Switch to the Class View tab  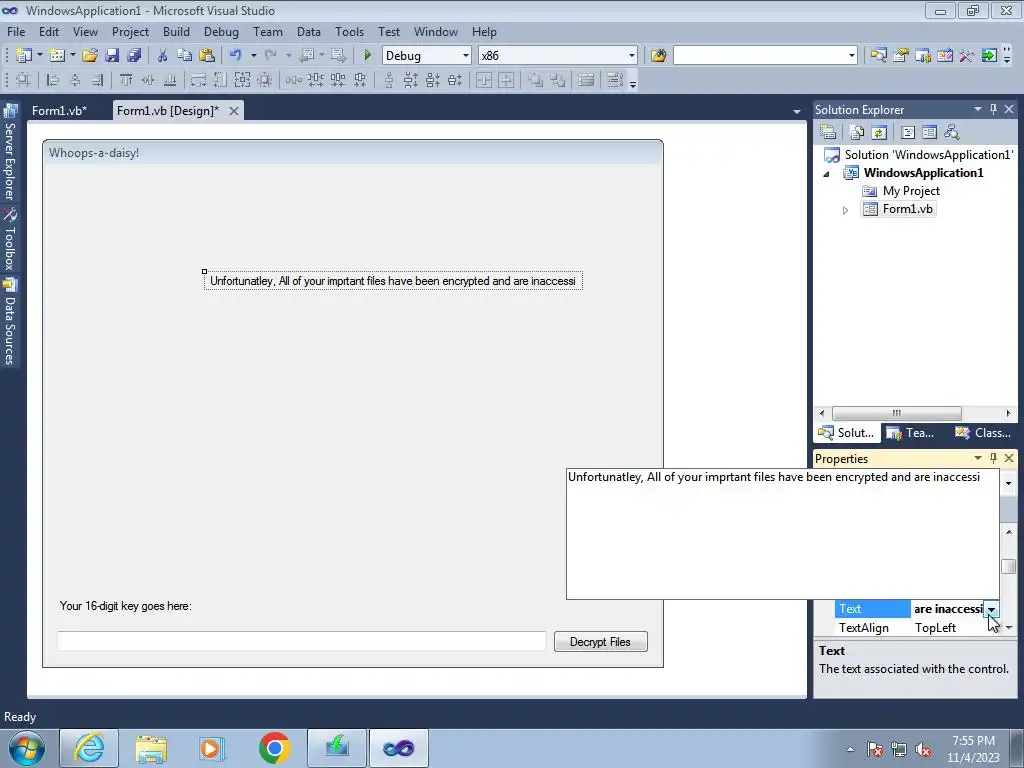point(983,432)
